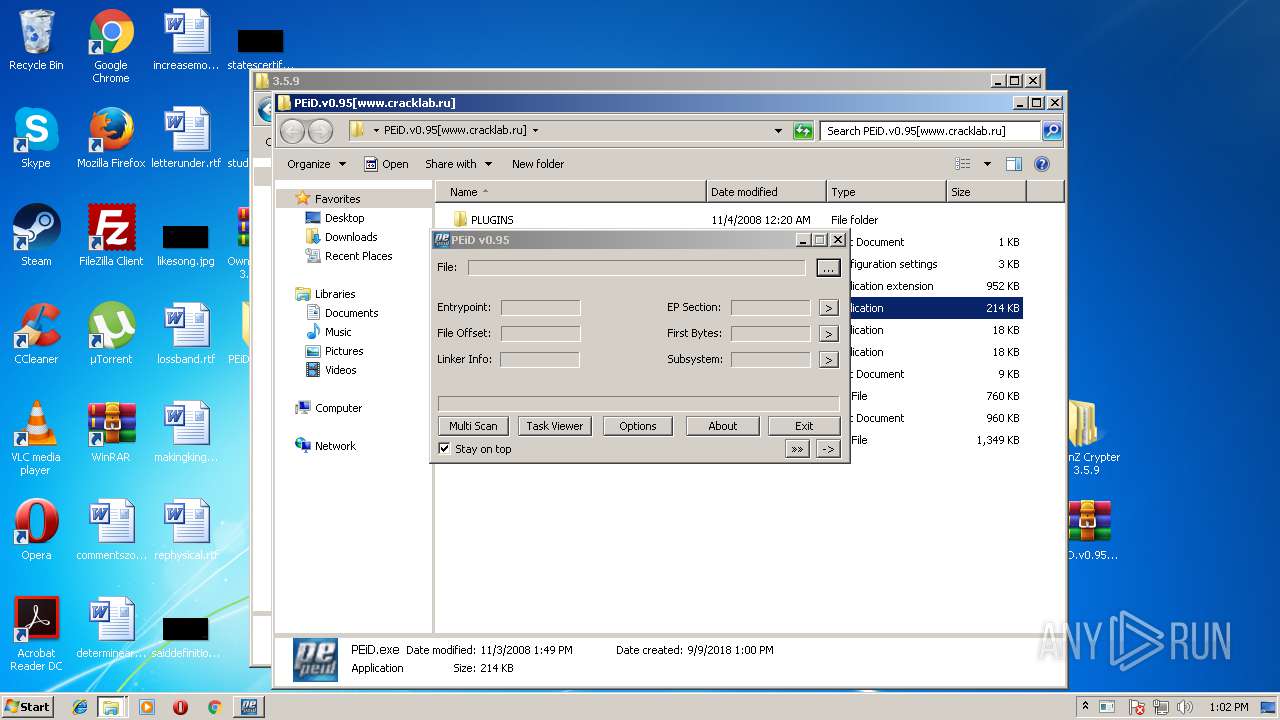Open the Windows Start menu
This screenshot has width=1280, height=720.
tap(27, 706)
